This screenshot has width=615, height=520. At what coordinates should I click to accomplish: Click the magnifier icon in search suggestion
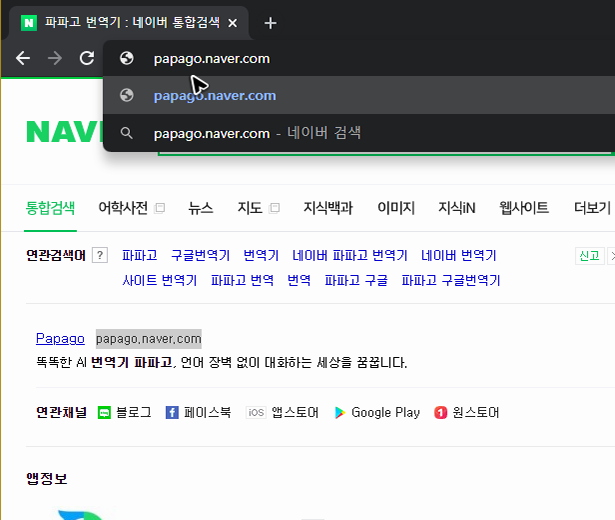coord(126,133)
